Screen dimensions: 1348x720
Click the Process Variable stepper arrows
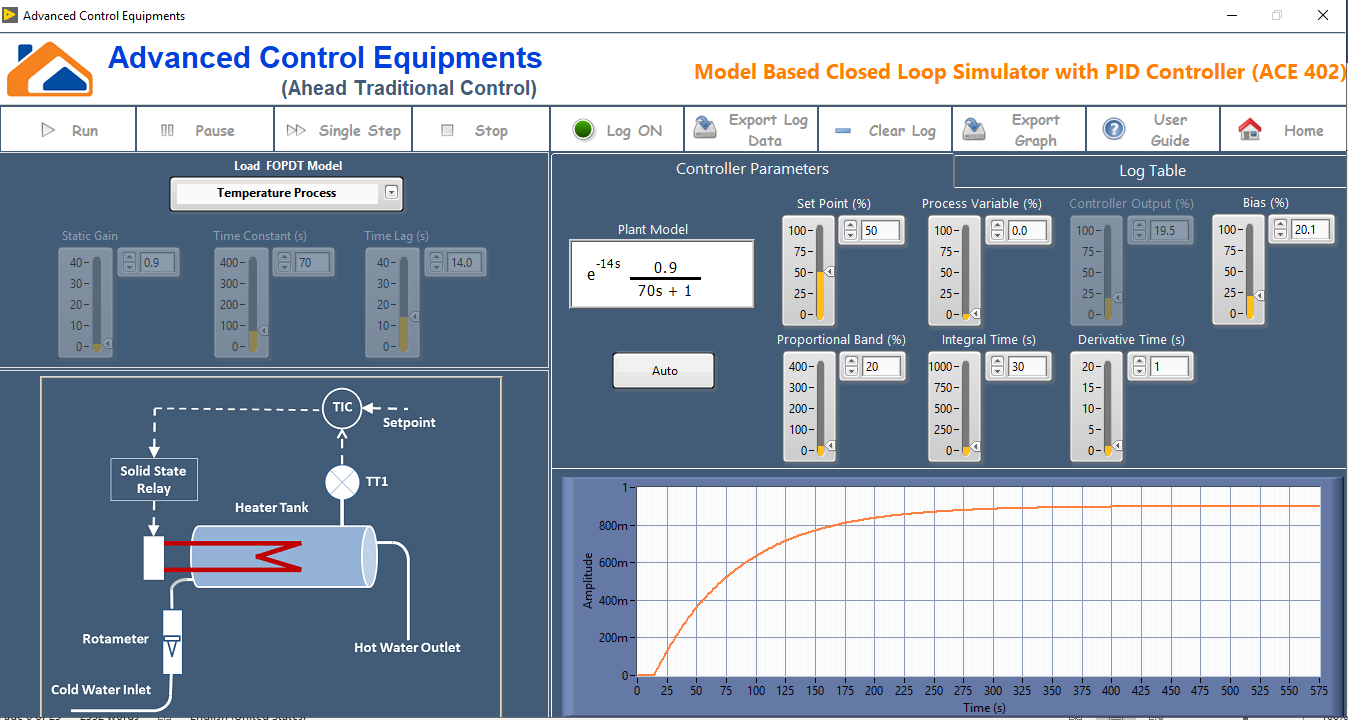[x=997, y=231]
